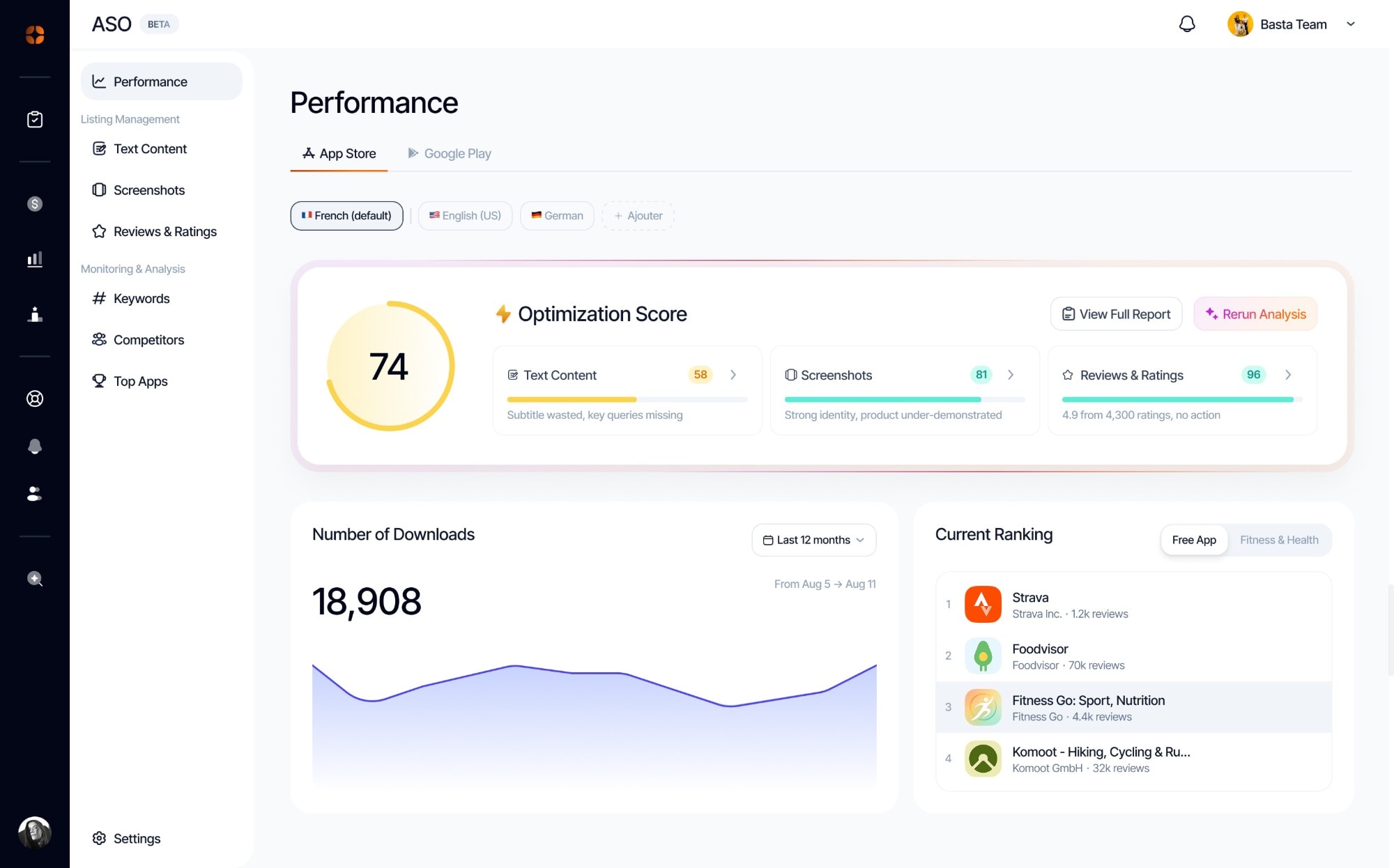Open the Performance sidebar item
Image resolution: width=1394 pixels, height=868 pixels.
[162, 82]
